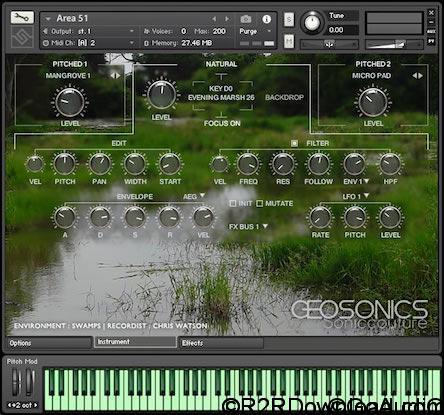Click the Pitch bend wheel
The image size is (444, 415).
click(17, 382)
